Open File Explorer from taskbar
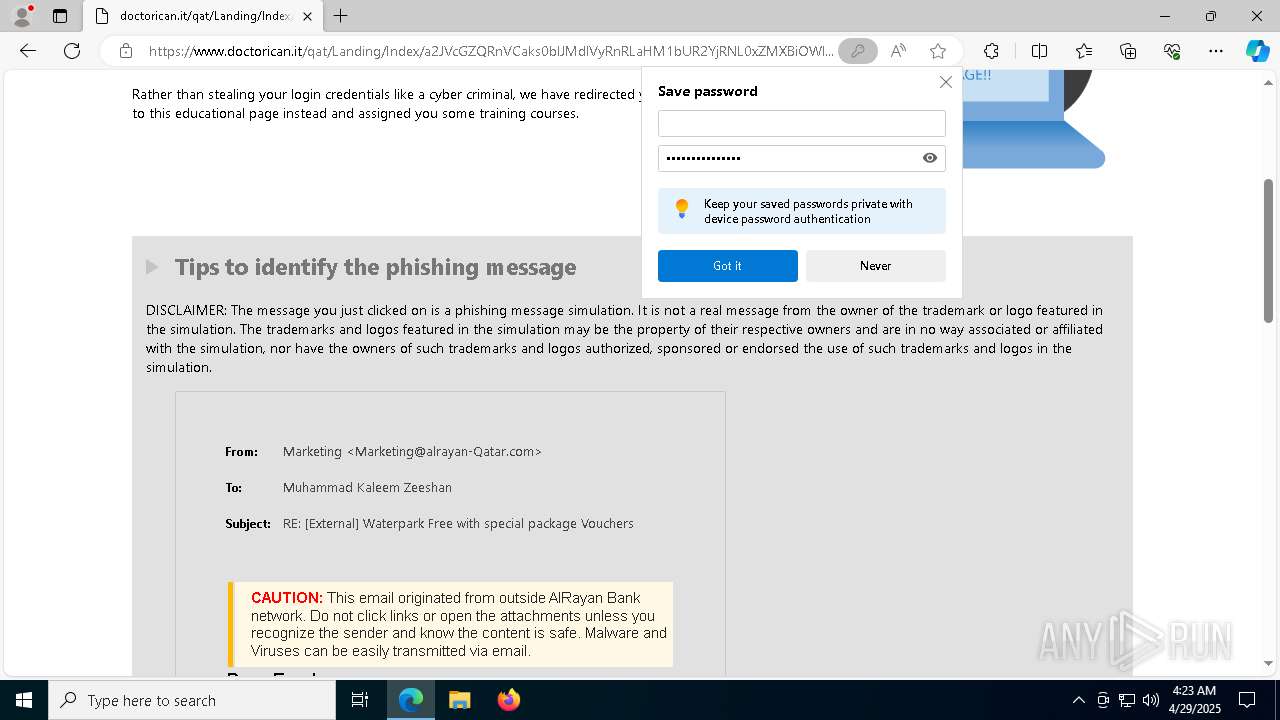This screenshot has height=720, width=1280. point(459,700)
